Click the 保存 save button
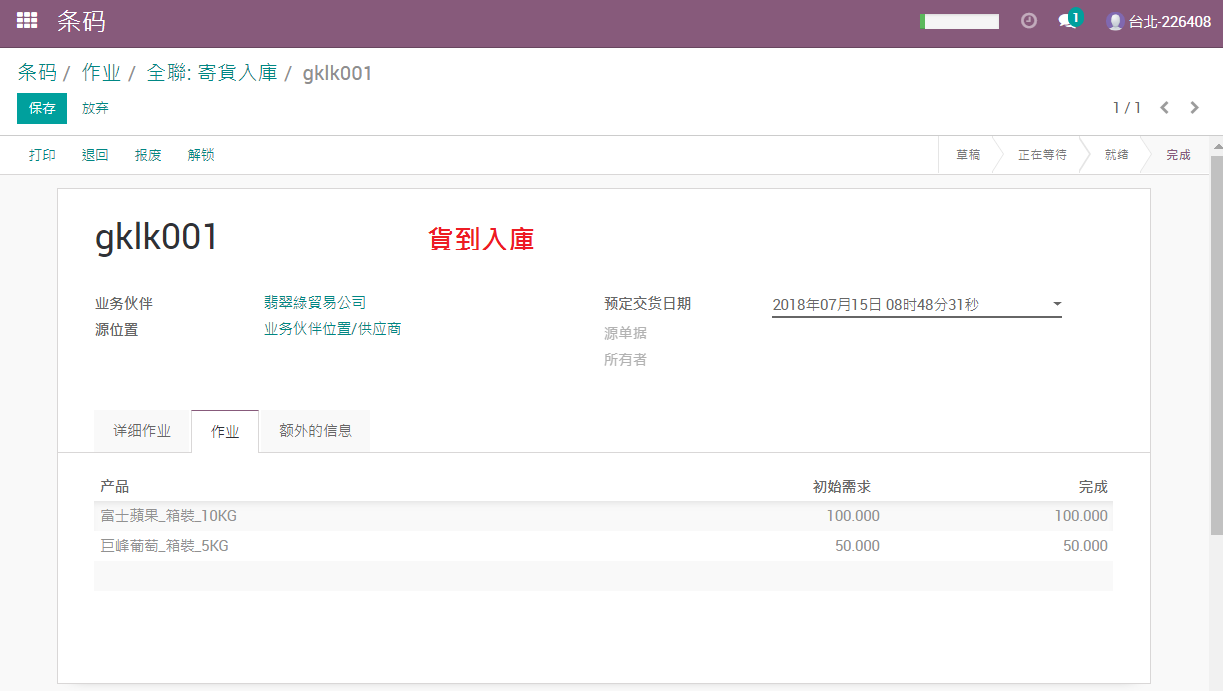This screenshot has height=691, width=1223. click(42, 108)
